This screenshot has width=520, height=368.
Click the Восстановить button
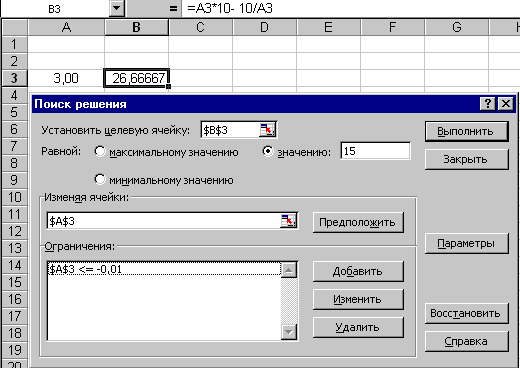click(467, 313)
